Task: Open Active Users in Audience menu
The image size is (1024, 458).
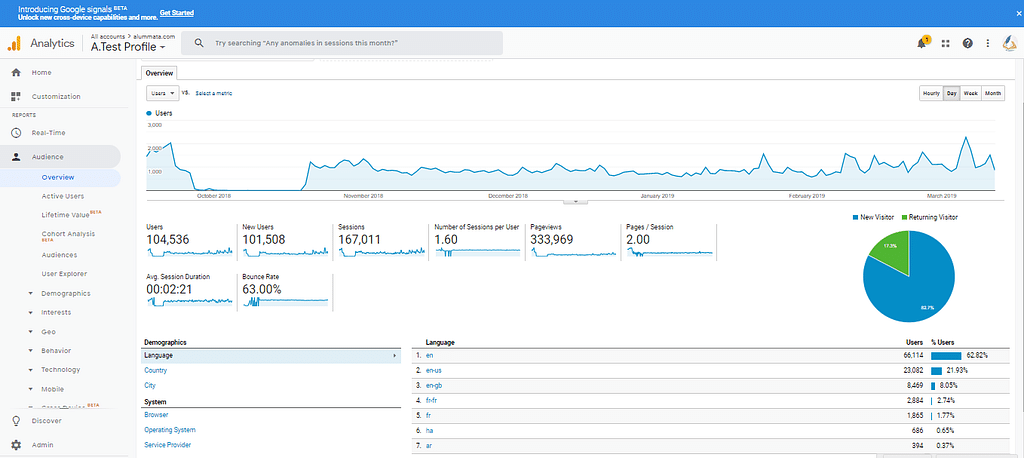Action: 62,196
